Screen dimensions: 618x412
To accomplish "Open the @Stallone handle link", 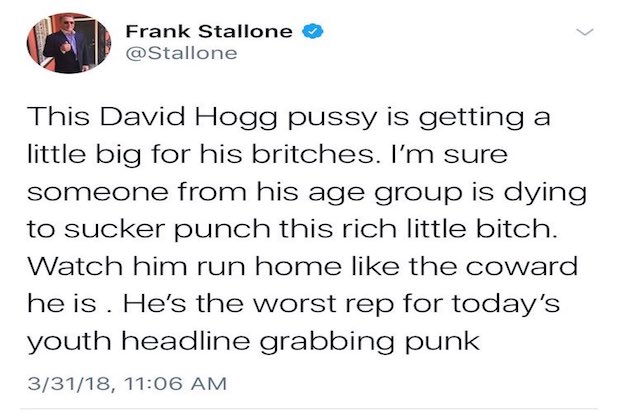I will 182,53.
